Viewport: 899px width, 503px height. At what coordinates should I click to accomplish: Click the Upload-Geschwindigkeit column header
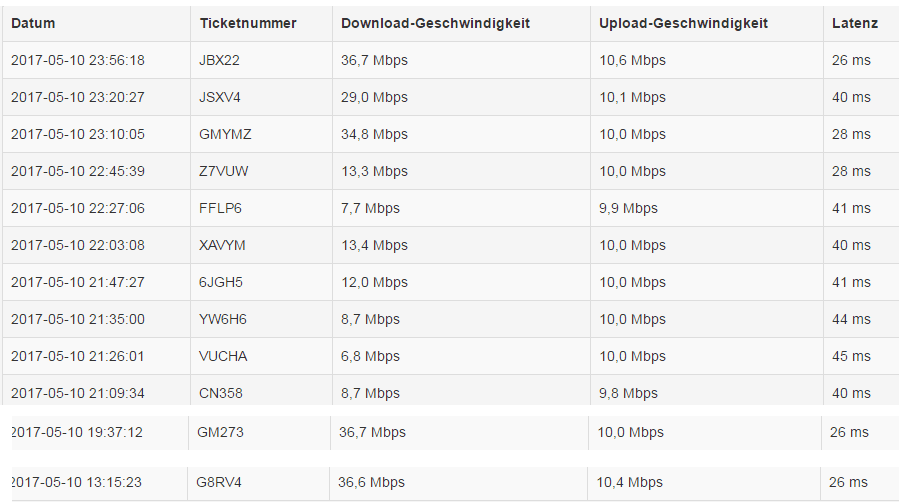[x=683, y=24]
